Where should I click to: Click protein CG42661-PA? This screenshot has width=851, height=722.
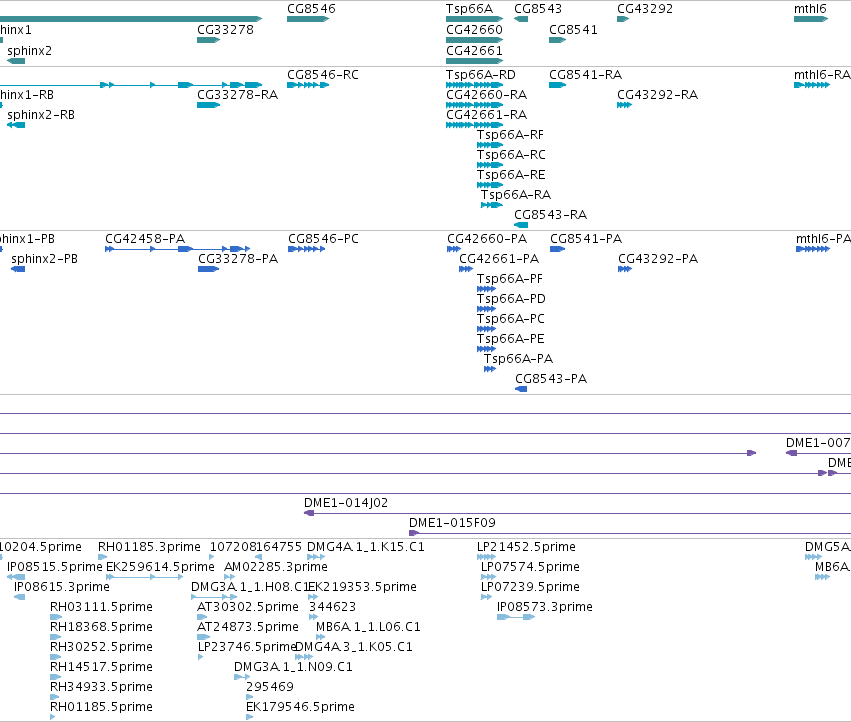pyautogui.click(x=466, y=269)
